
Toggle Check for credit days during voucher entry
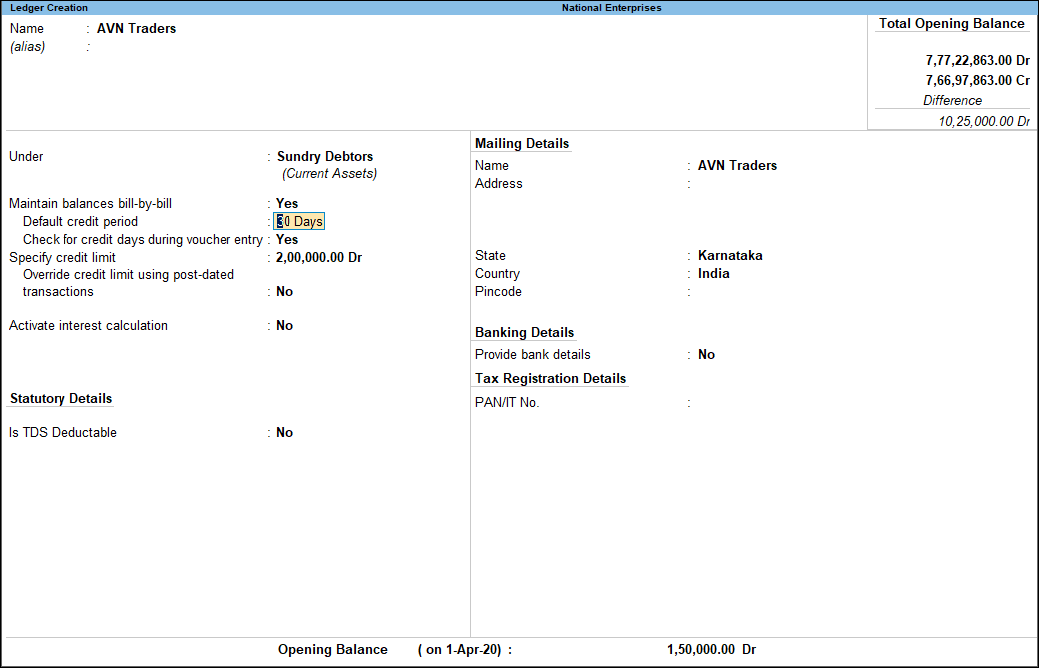click(x=287, y=239)
